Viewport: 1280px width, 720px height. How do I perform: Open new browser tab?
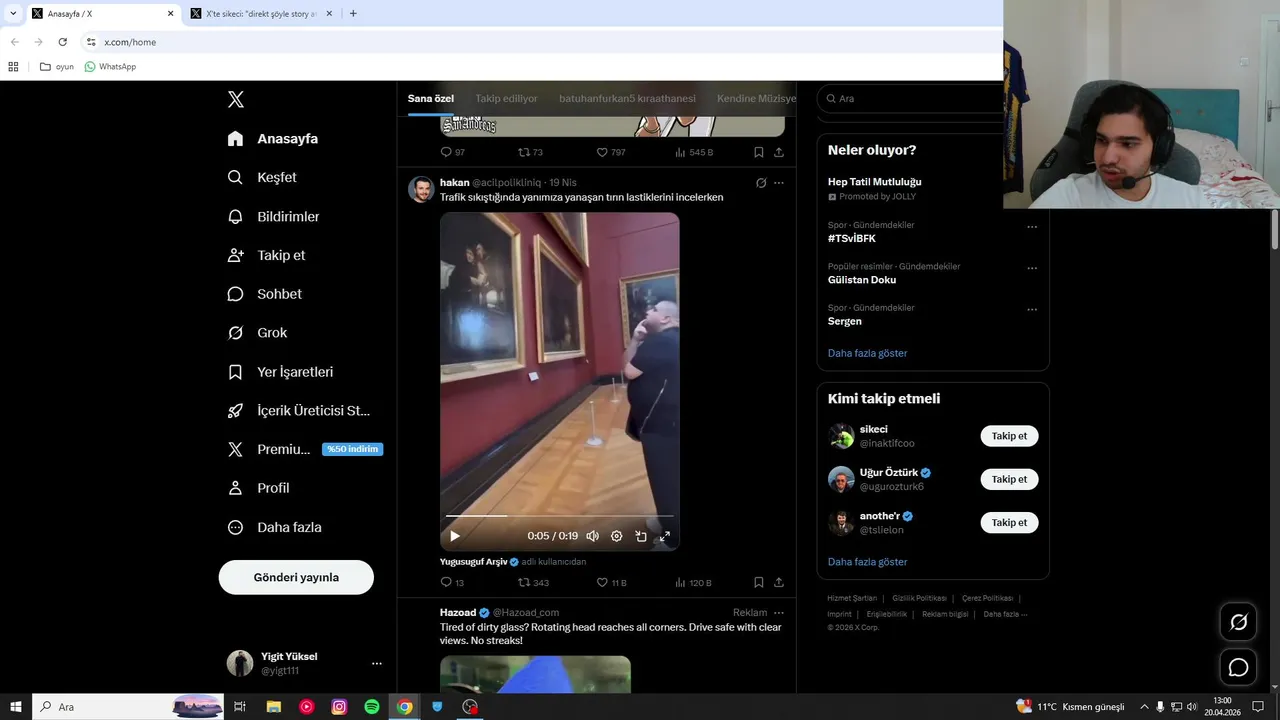pyautogui.click(x=353, y=13)
